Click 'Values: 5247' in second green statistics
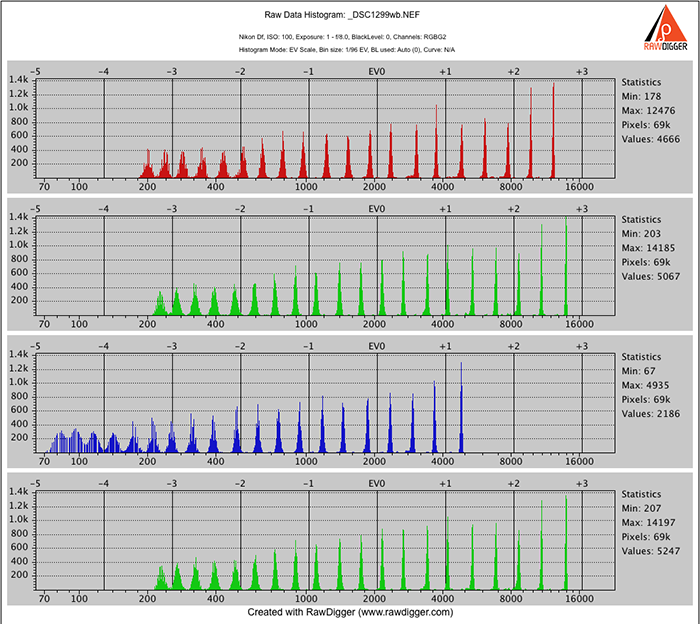Viewport: 700px width, 624px height. point(650,551)
